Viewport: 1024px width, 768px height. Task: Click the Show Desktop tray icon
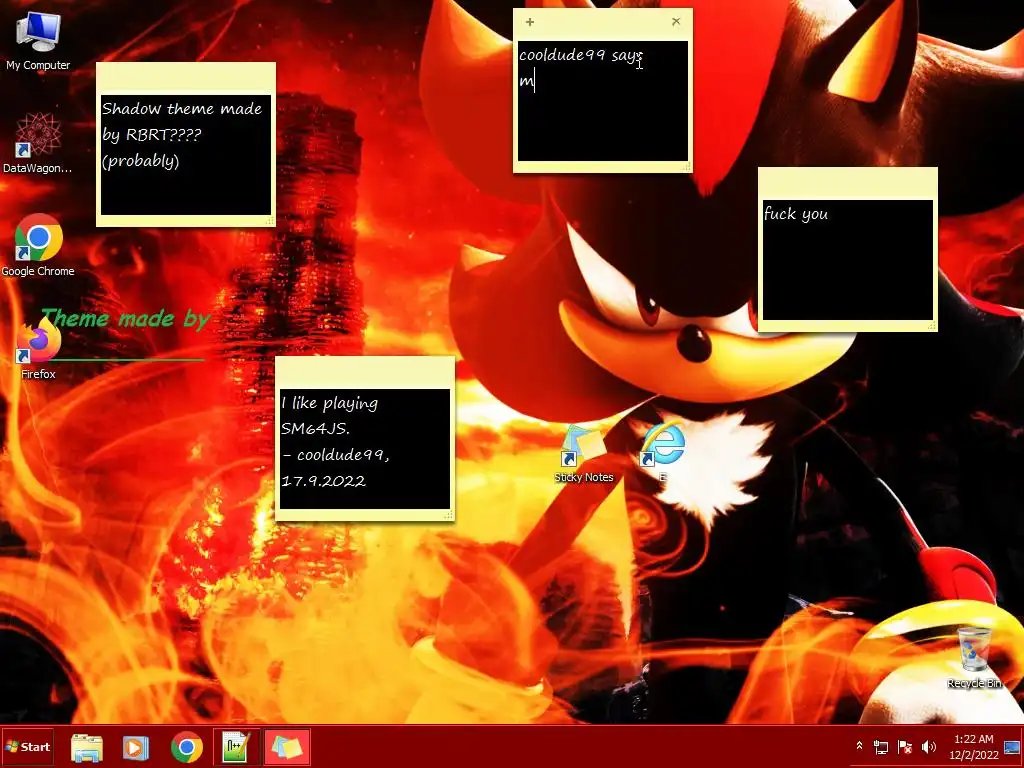[1012, 747]
